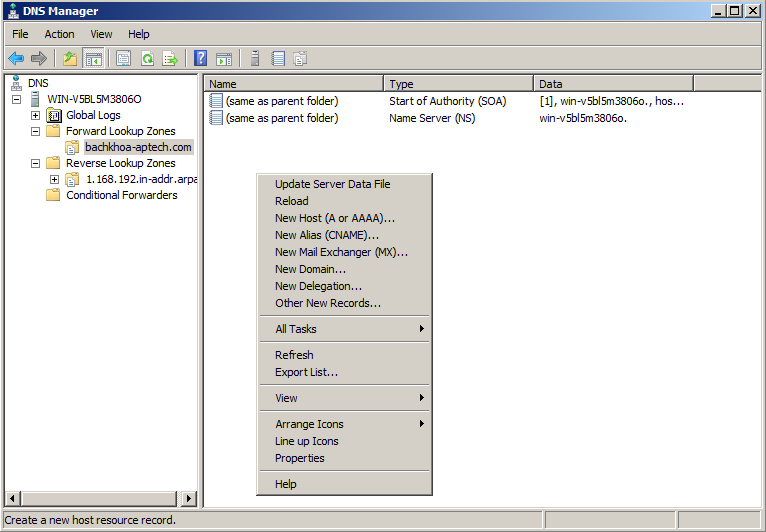Sort by the Type column header

click(x=459, y=84)
